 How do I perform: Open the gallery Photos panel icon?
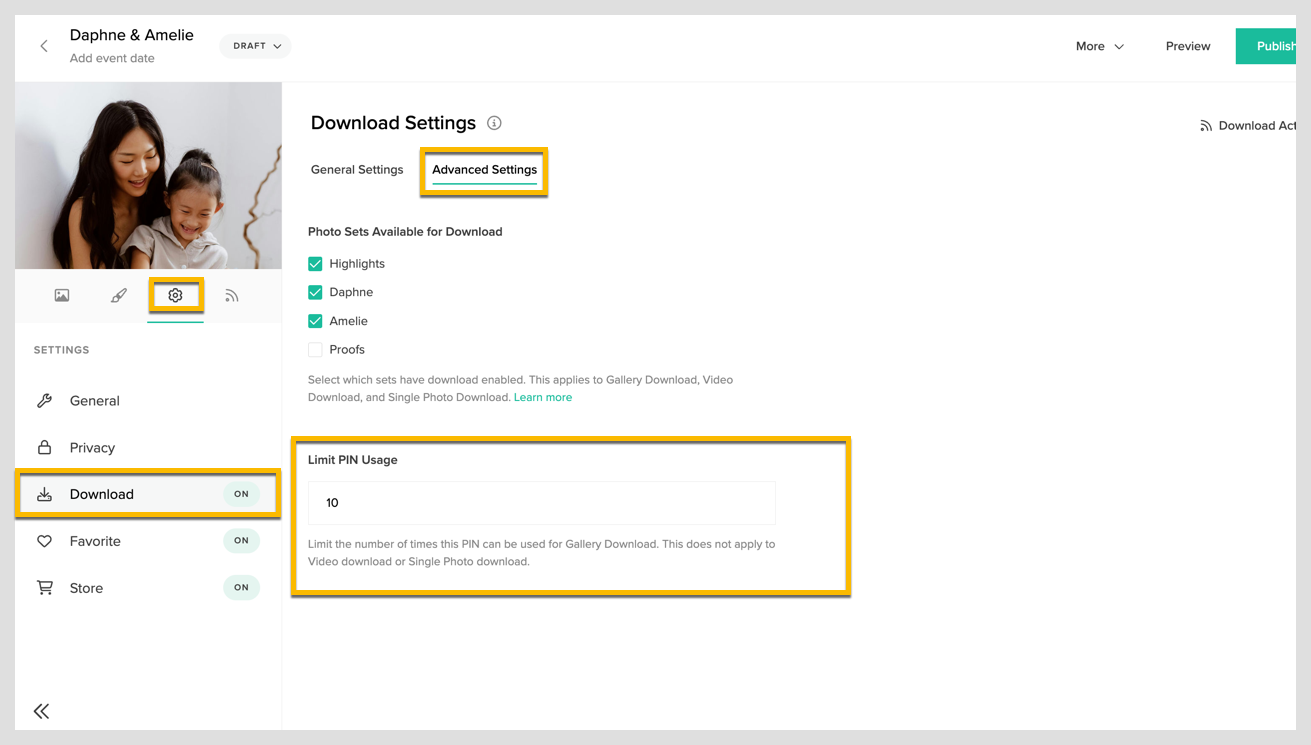click(61, 295)
